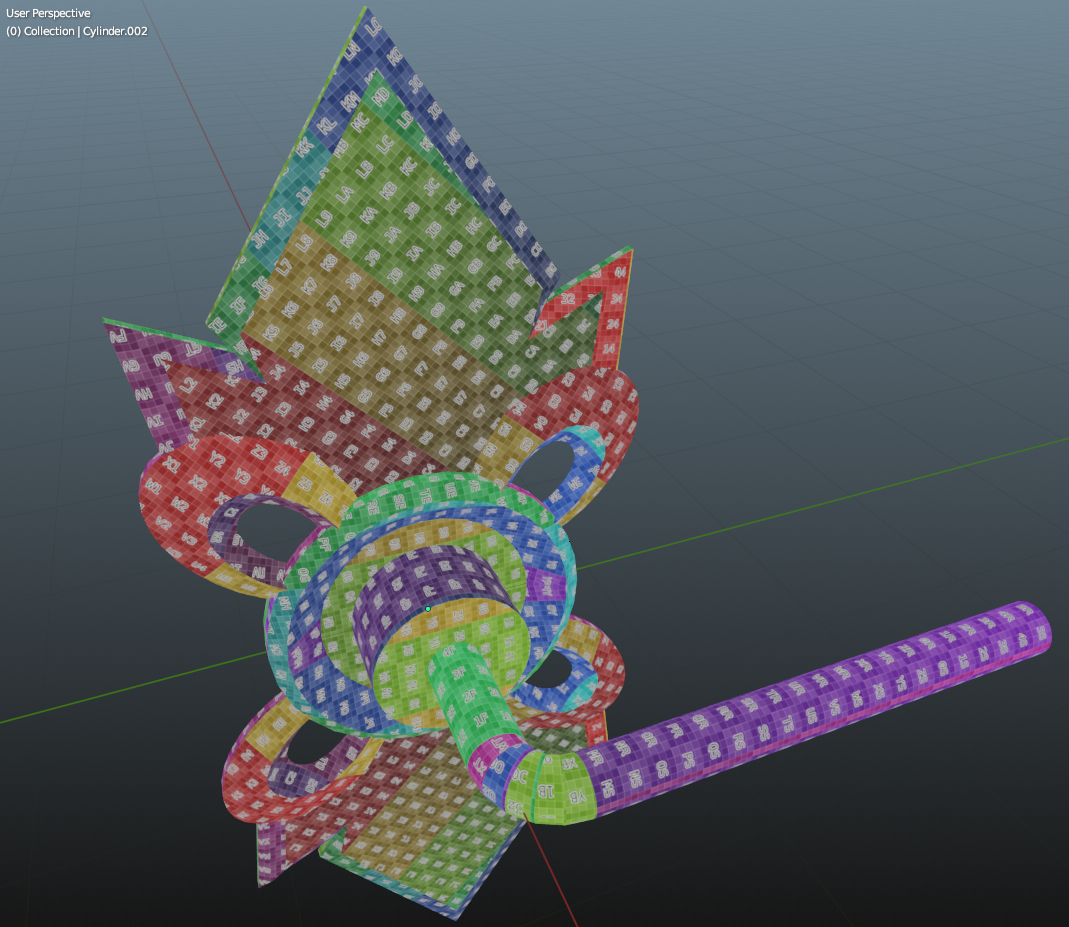The width and height of the screenshot is (1069, 927).
Task: Click the yellow-green elbow joint tile labeled 1B
Action: pyautogui.click(x=547, y=793)
